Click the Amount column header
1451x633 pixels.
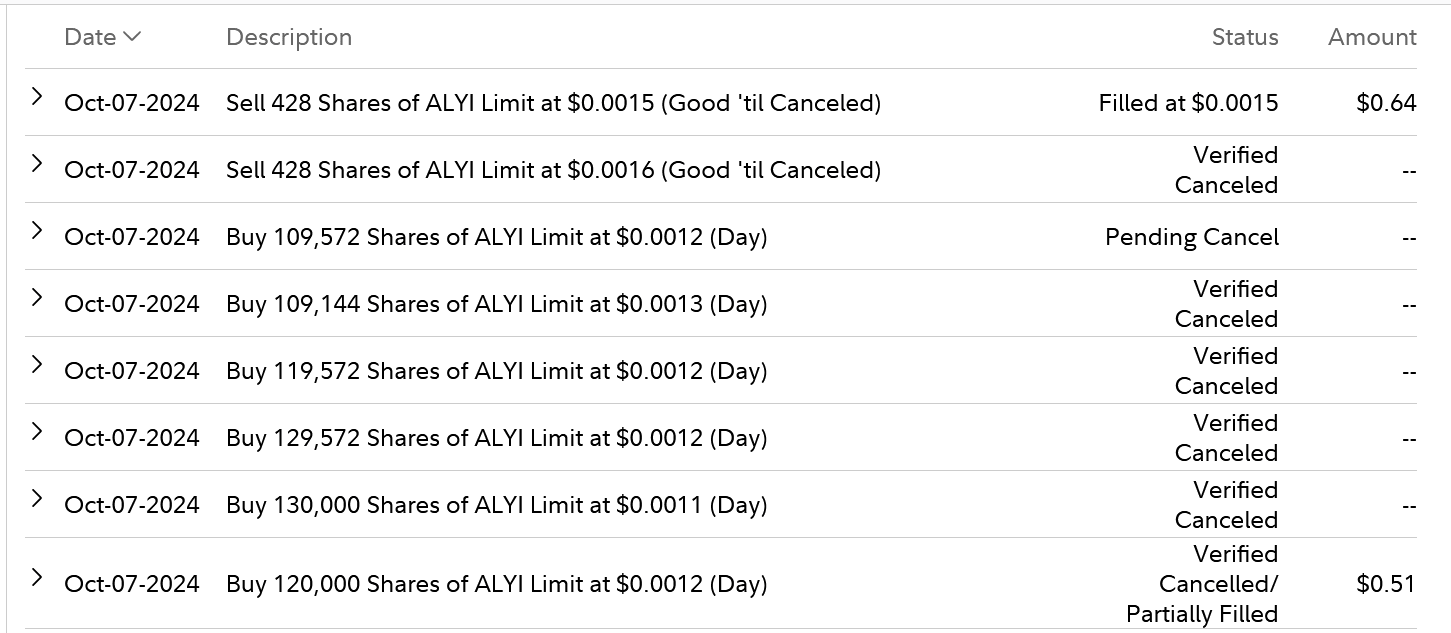(x=1371, y=37)
